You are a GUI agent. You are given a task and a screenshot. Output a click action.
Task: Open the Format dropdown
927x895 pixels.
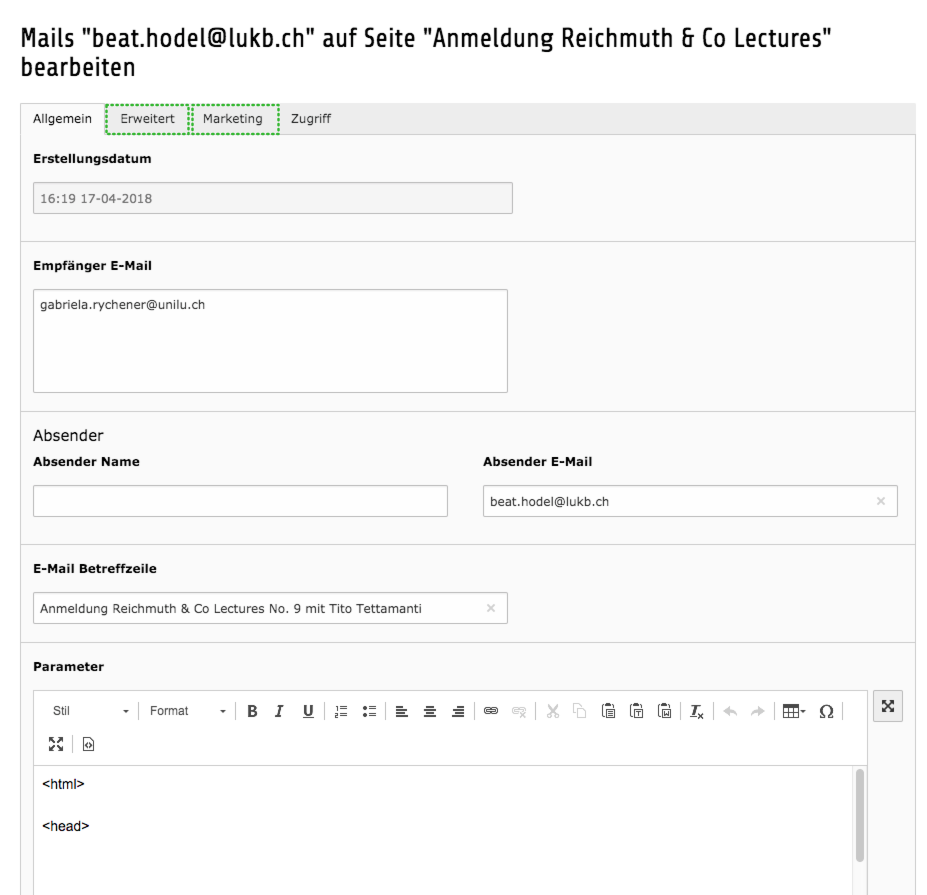[x=187, y=711]
